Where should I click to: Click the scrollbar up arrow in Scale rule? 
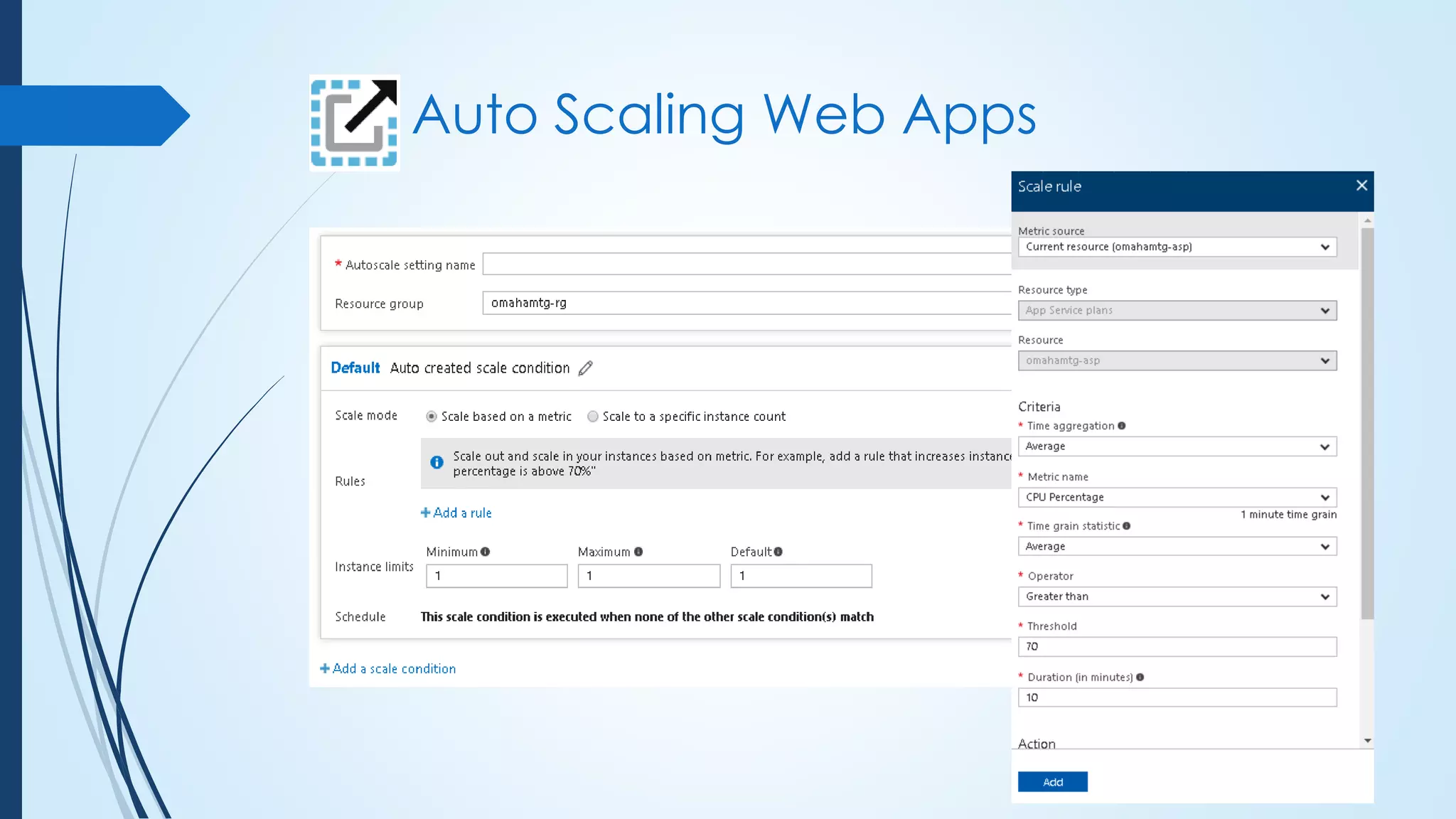click(1367, 221)
